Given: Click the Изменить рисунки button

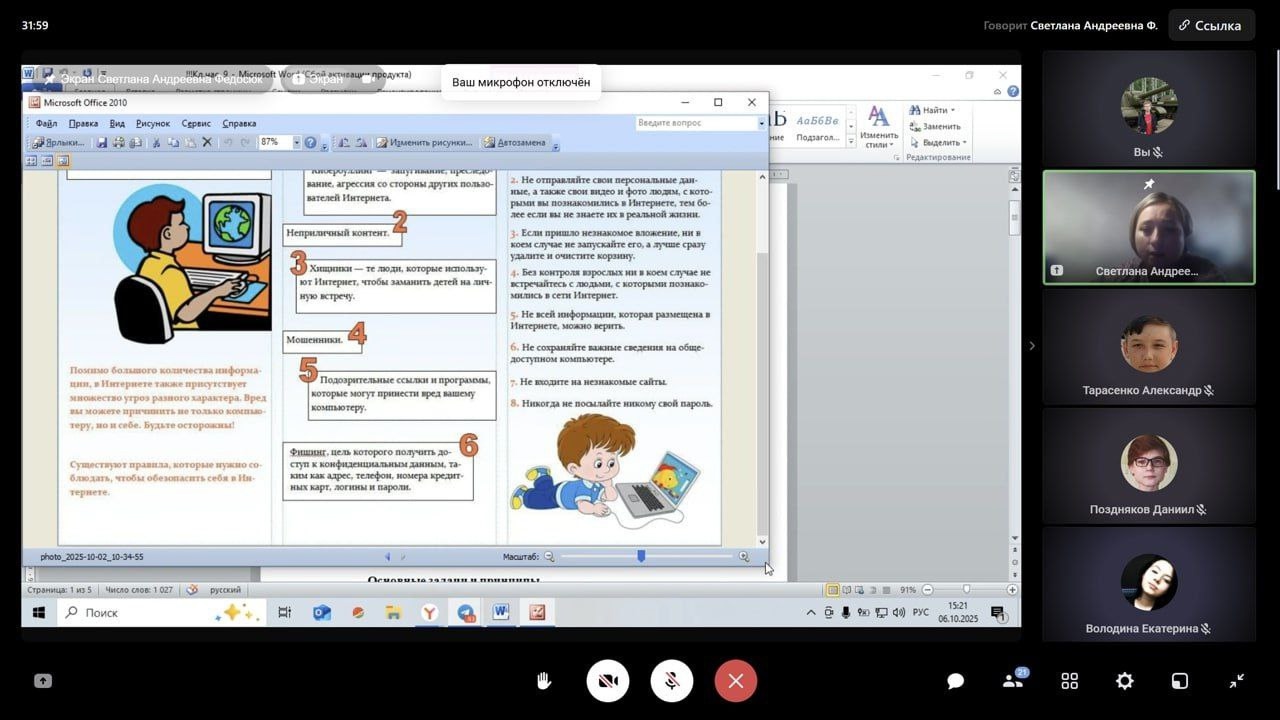Looking at the screenshot, I should pos(423,143).
